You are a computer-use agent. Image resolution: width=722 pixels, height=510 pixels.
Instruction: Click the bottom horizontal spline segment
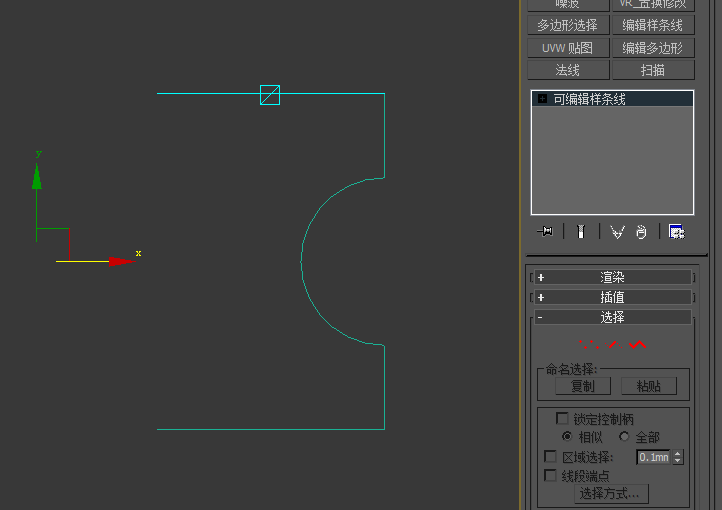[x=271, y=429]
